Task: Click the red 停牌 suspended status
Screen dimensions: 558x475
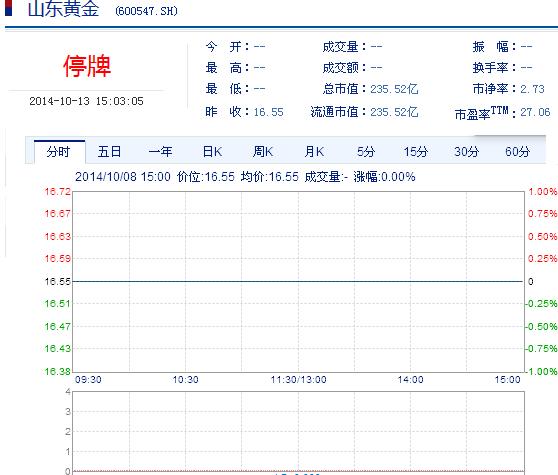Action: pos(87,66)
